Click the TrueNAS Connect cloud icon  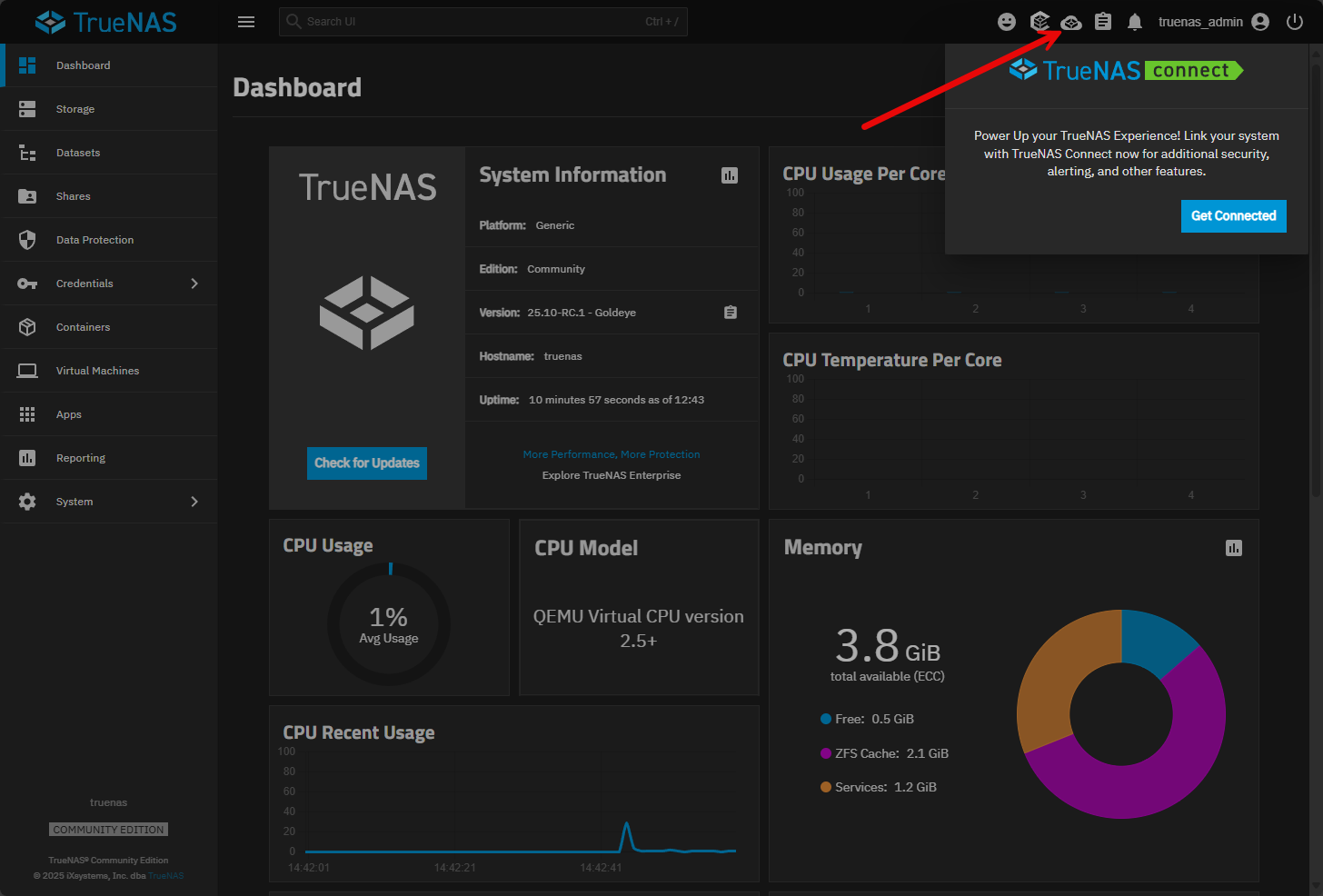[1071, 22]
